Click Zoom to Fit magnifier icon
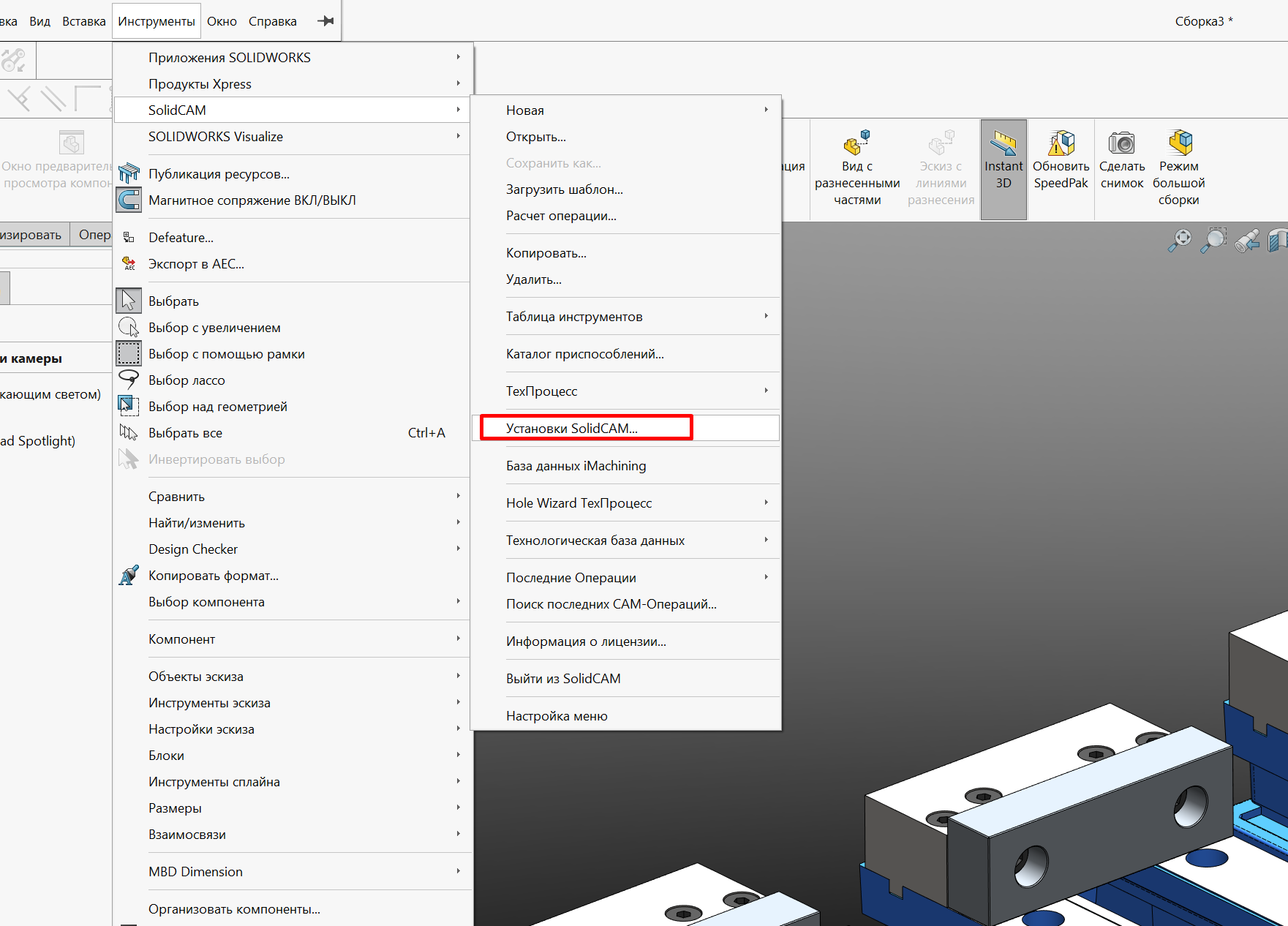This screenshot has height=926, width=1288. (1179, 240)
